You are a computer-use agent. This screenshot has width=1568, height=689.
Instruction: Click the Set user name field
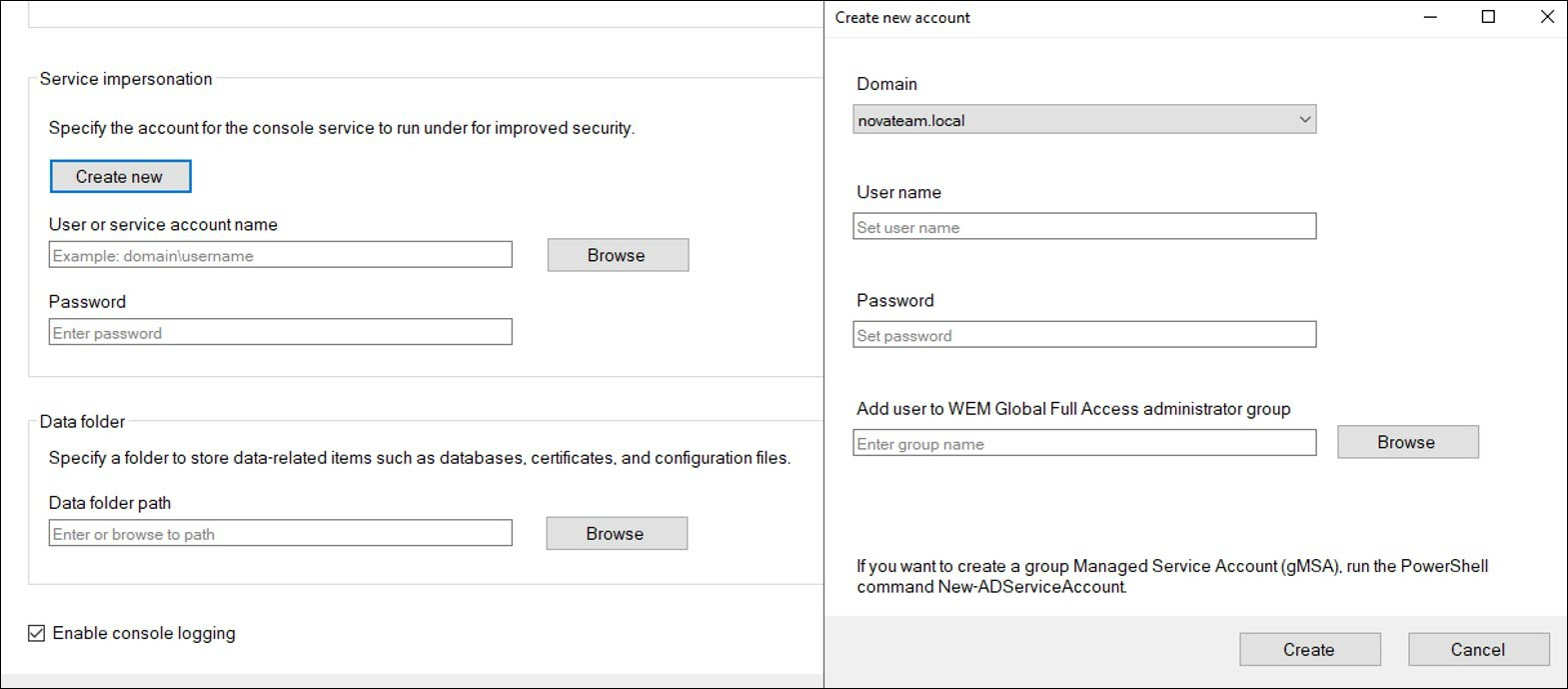[1083, 227]
